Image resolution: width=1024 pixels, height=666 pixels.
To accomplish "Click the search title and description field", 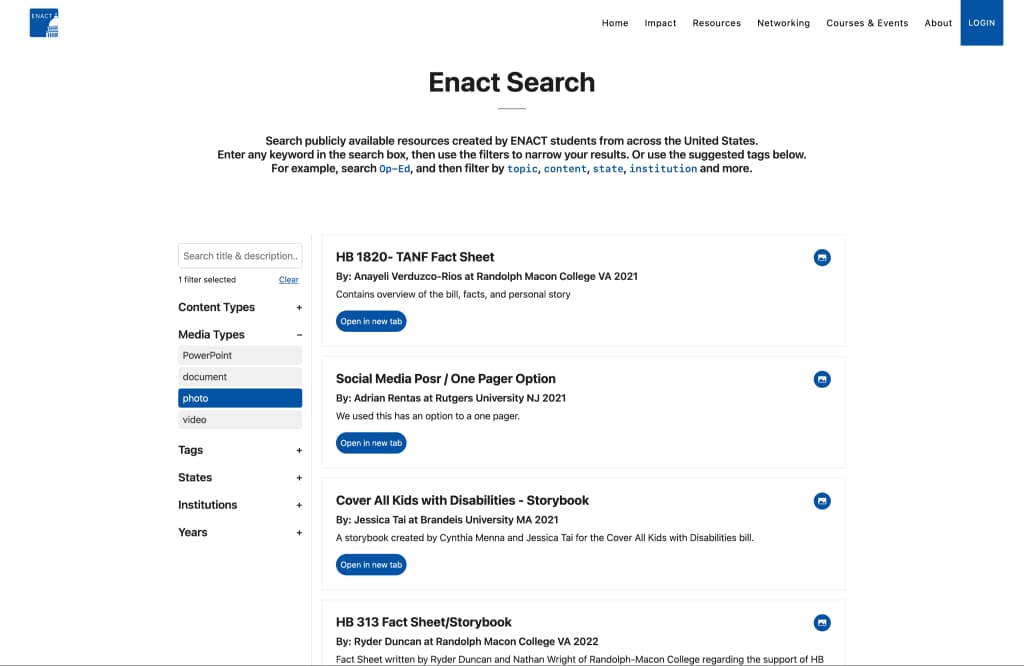I will (x=240, y=255).
